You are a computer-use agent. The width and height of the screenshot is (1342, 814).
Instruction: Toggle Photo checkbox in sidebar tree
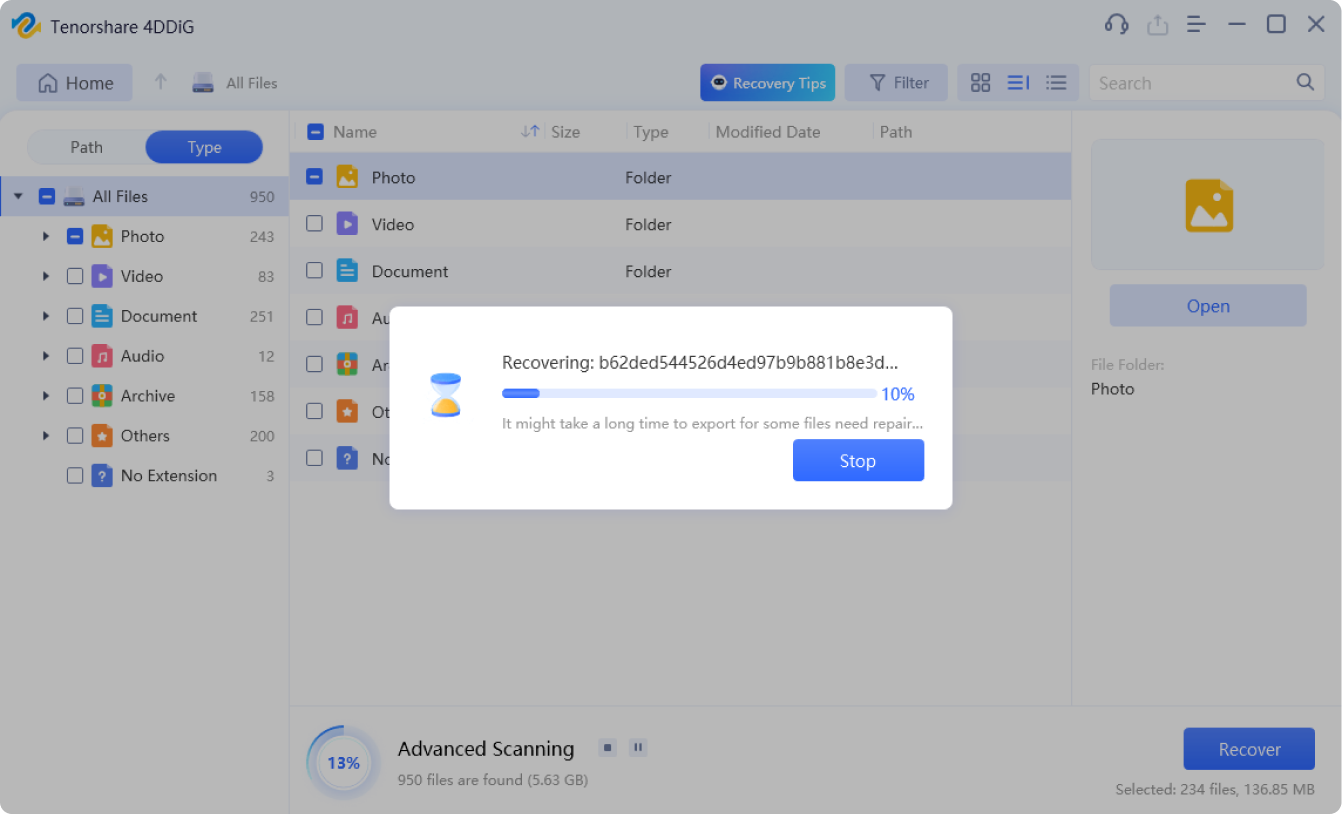click(x=75, y=237)
